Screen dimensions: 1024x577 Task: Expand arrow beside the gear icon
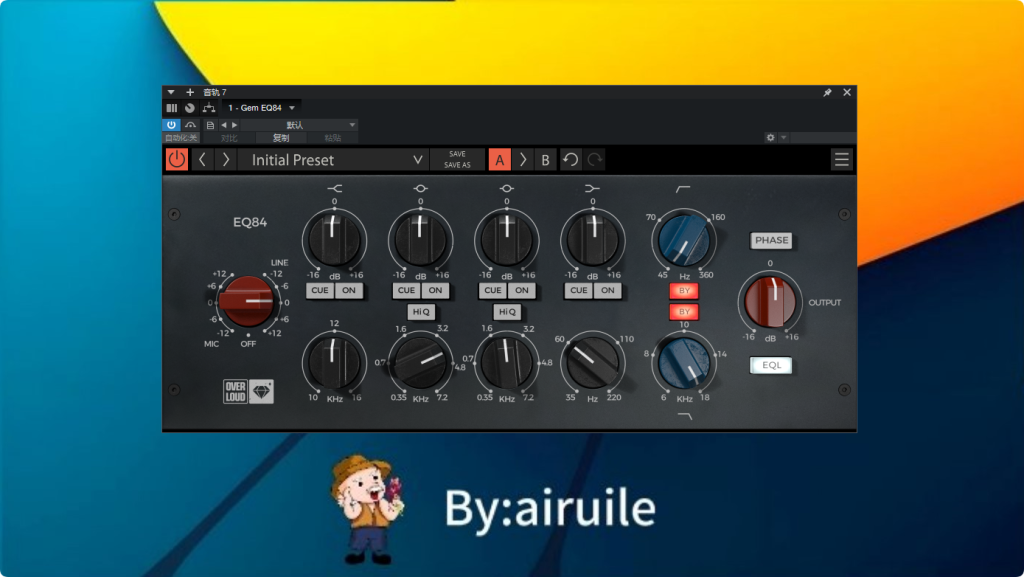coord(784,138)
